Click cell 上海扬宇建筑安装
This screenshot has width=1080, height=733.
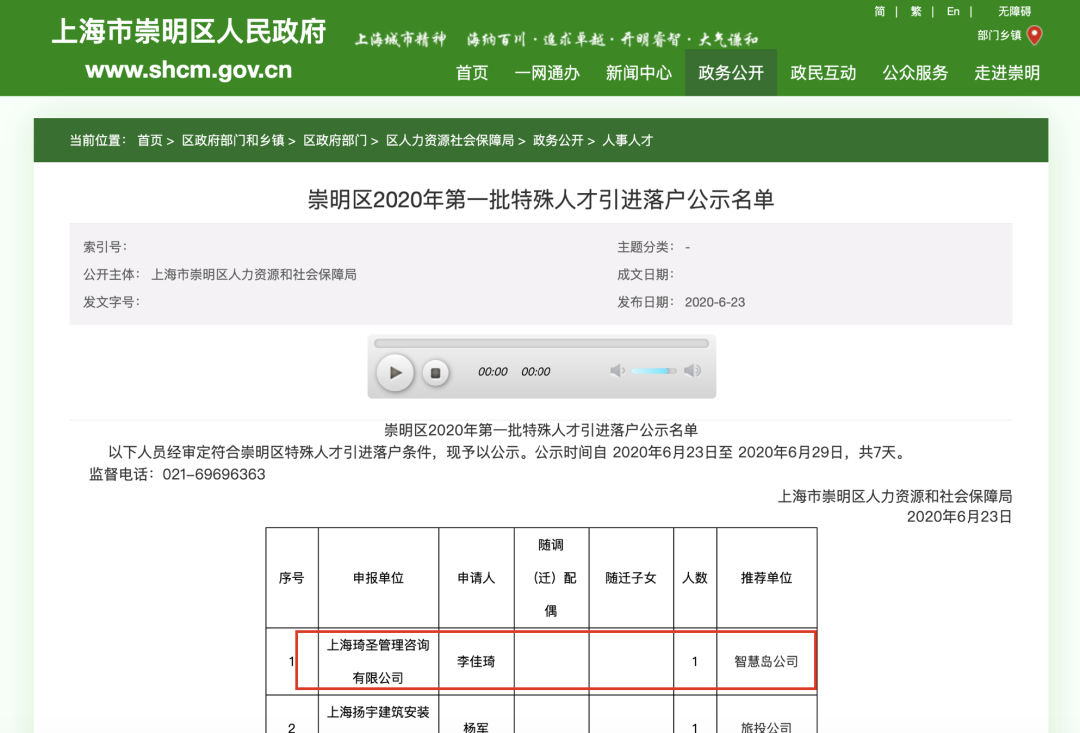pos(378,712)
